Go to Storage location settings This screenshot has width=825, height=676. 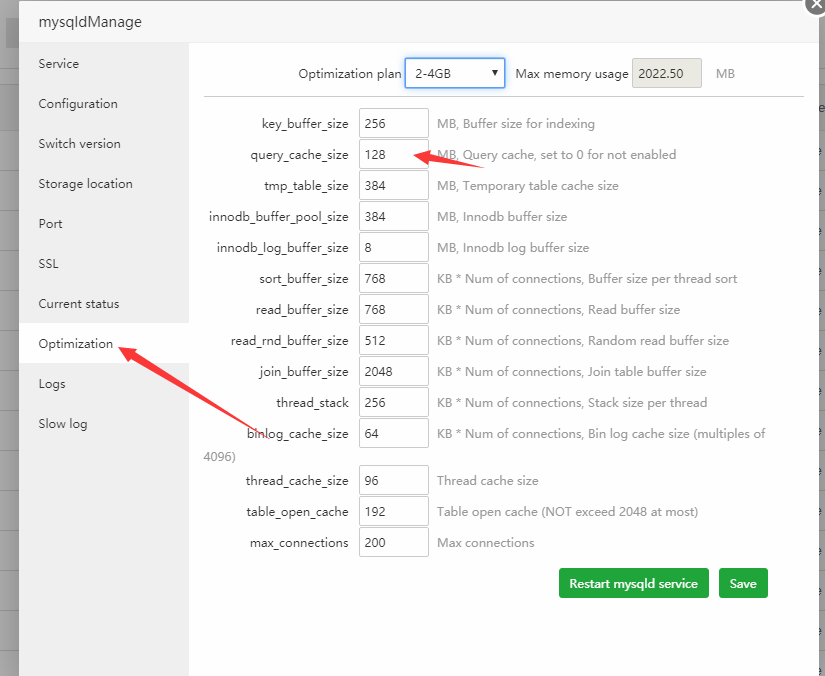click(85, 184)
